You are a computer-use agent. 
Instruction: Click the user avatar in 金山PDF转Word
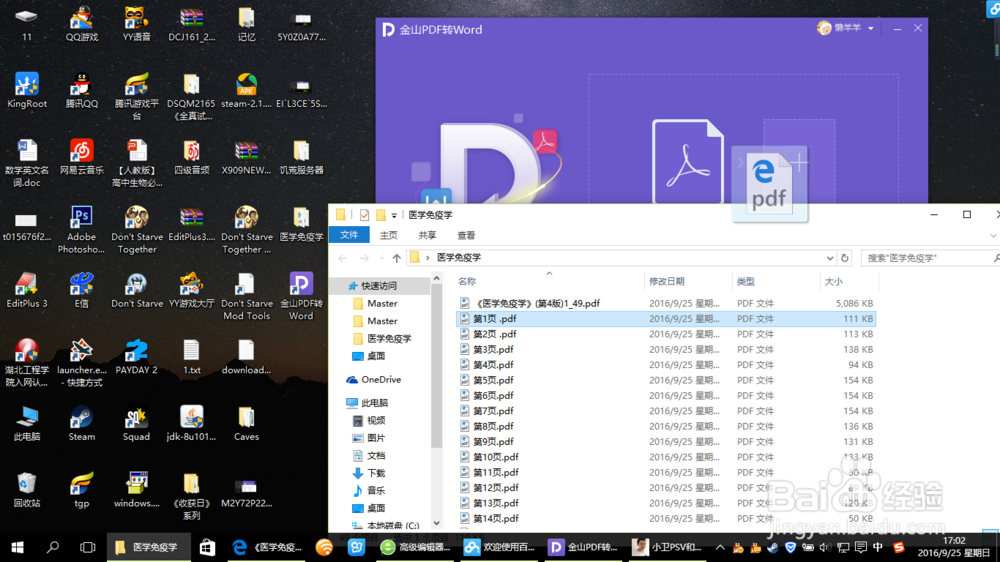[x=824, y=28]
